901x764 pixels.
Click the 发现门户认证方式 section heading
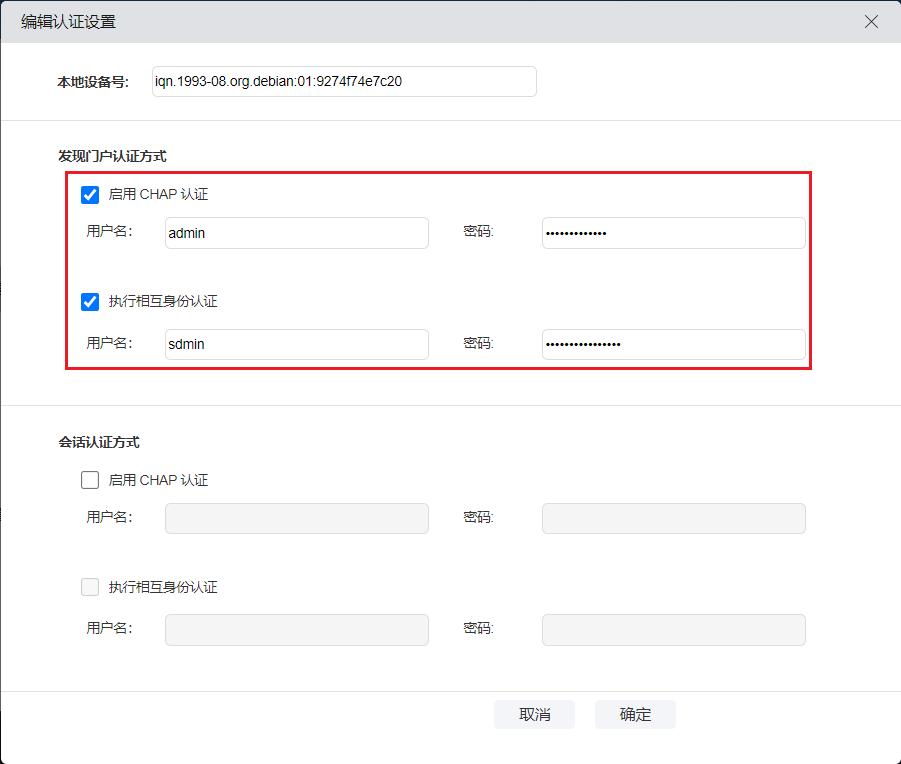click(x=112, y=156)
